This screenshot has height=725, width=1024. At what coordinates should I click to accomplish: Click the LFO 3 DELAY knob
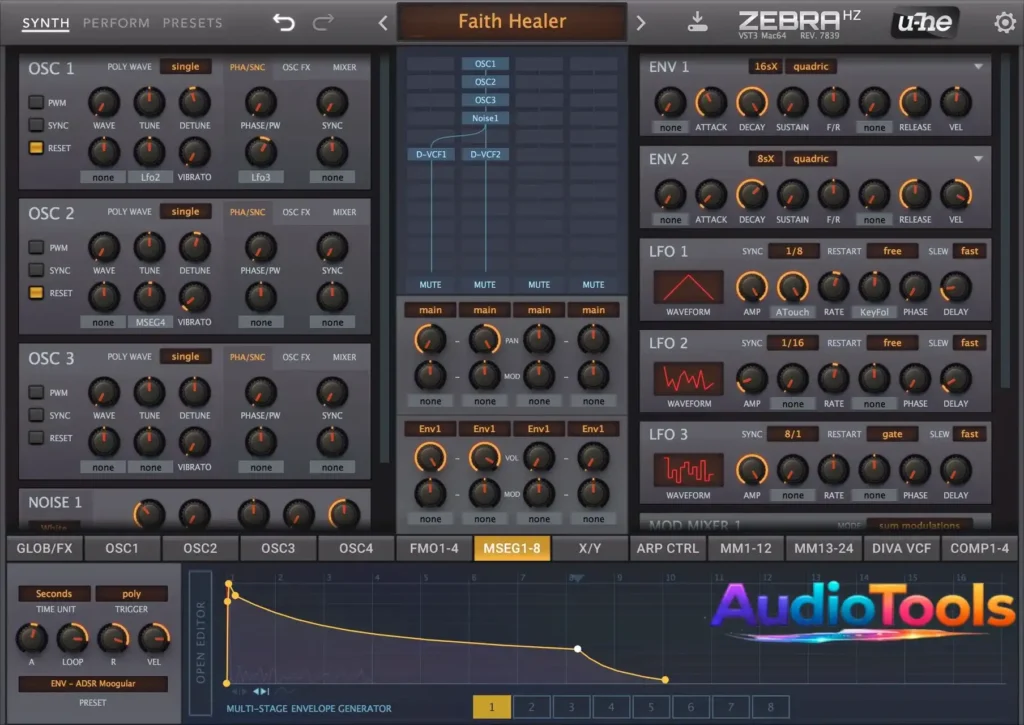pyautogui.click(x=955, y=470)
